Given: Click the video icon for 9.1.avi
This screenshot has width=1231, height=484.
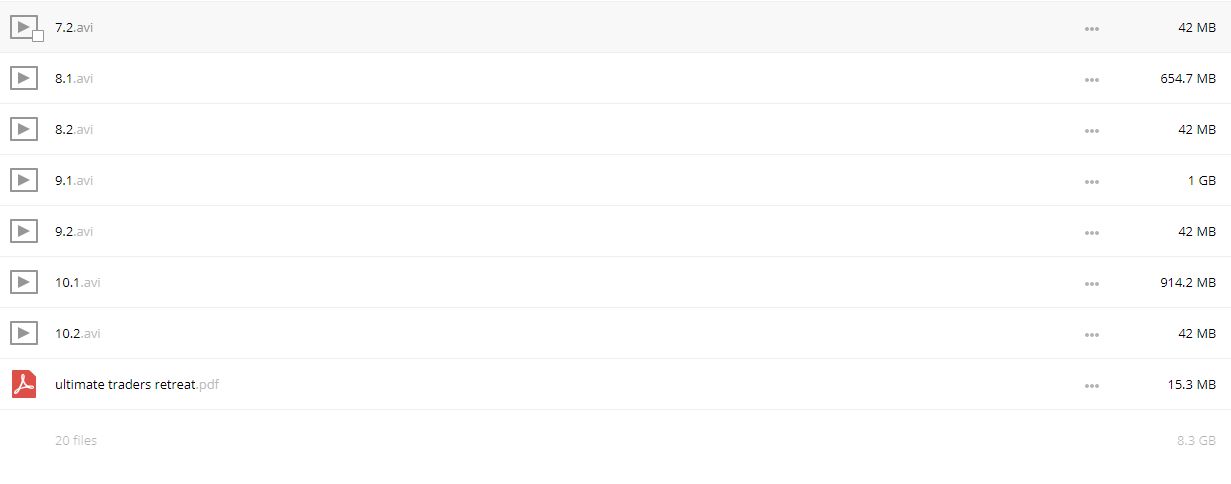Looking at the screenshot, I should pos(24,180).
